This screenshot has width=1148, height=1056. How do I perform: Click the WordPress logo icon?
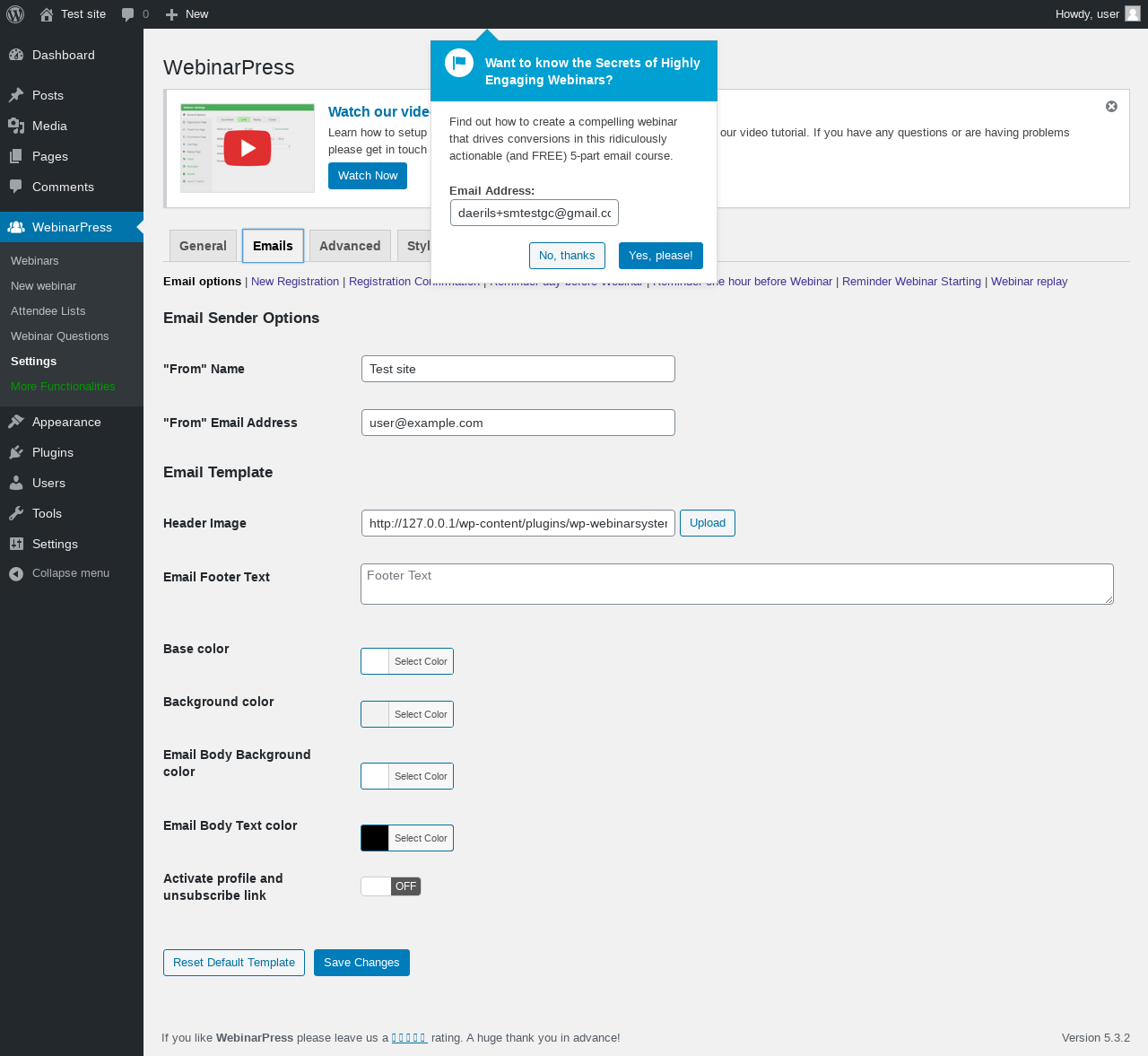(15, 14)
